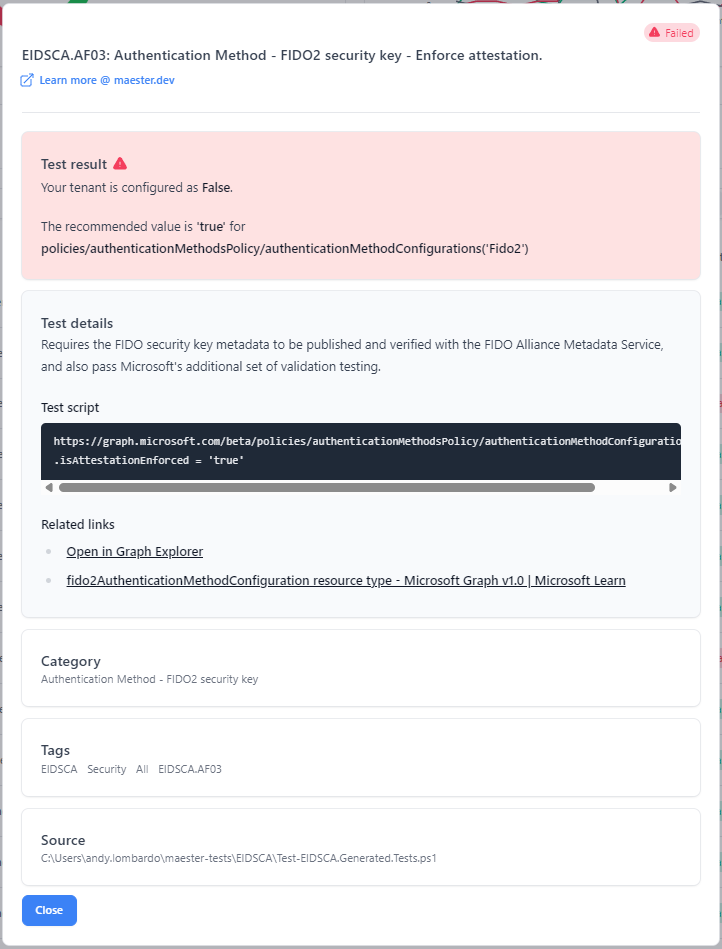Toggle the All tag

pyautogui.click(x=141, y=769)
